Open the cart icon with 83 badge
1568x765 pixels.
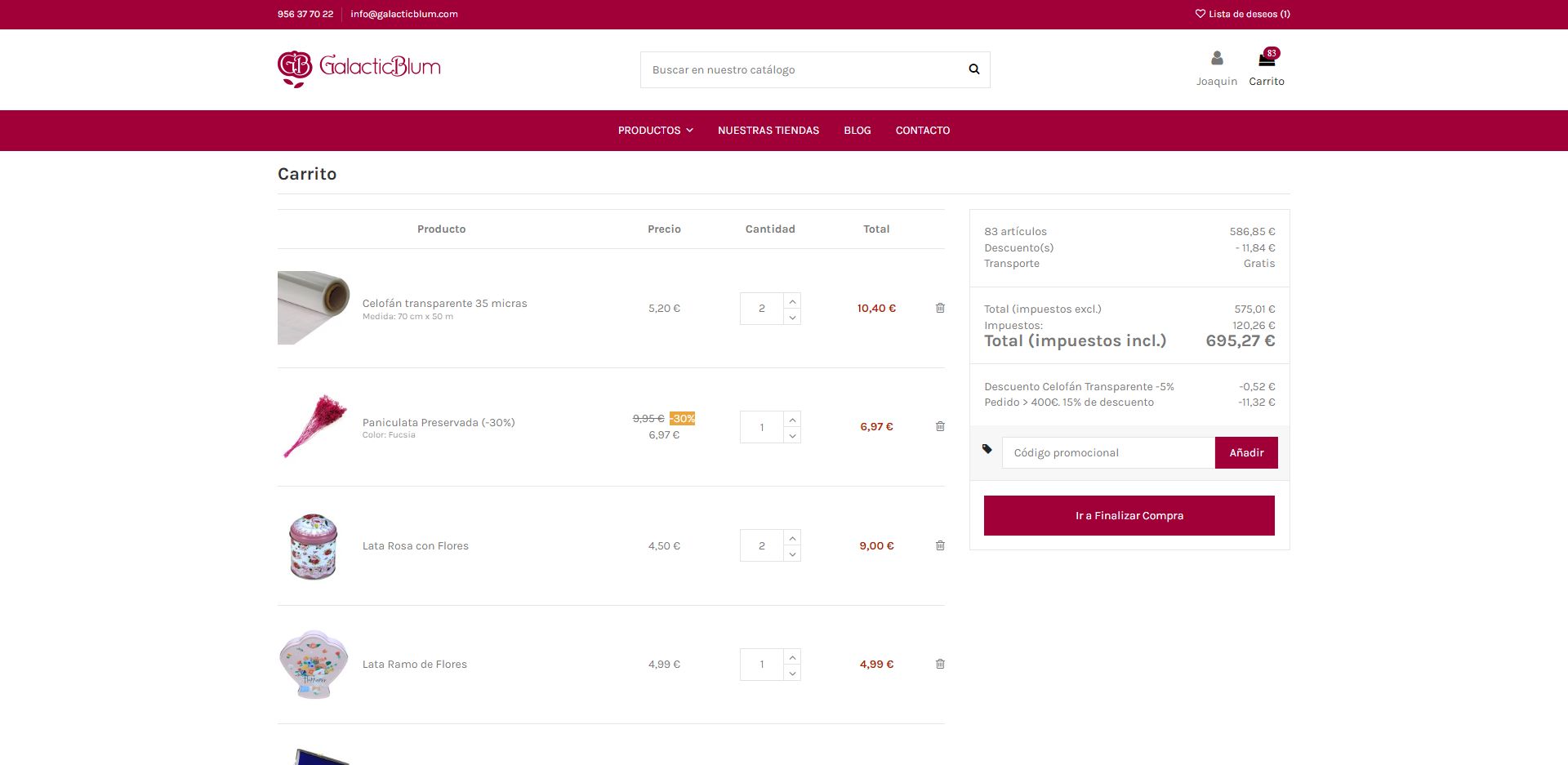pyautogui.click(x=1267, y=58)
